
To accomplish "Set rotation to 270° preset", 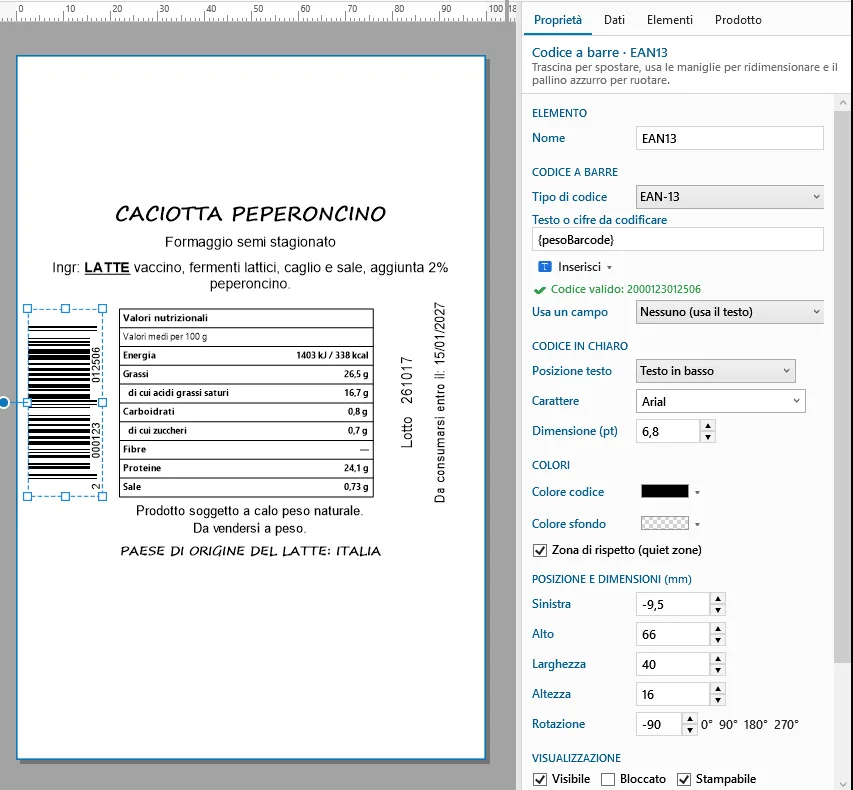I will pos(786,725).
